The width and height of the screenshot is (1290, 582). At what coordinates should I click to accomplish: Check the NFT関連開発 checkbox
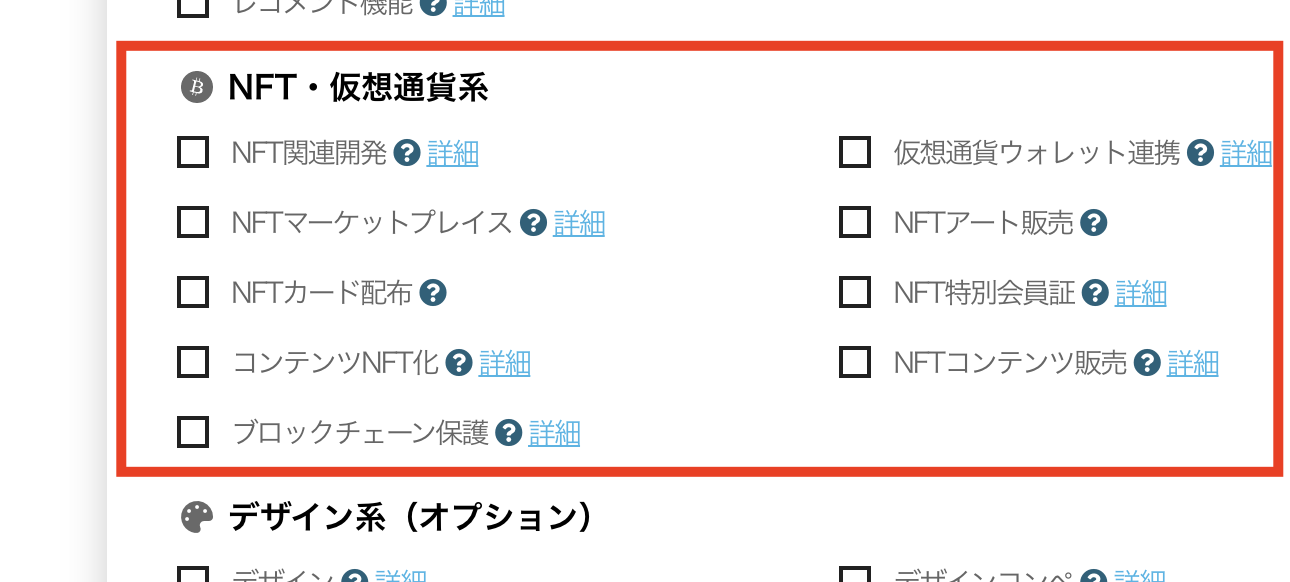click(x=192, y=154)
